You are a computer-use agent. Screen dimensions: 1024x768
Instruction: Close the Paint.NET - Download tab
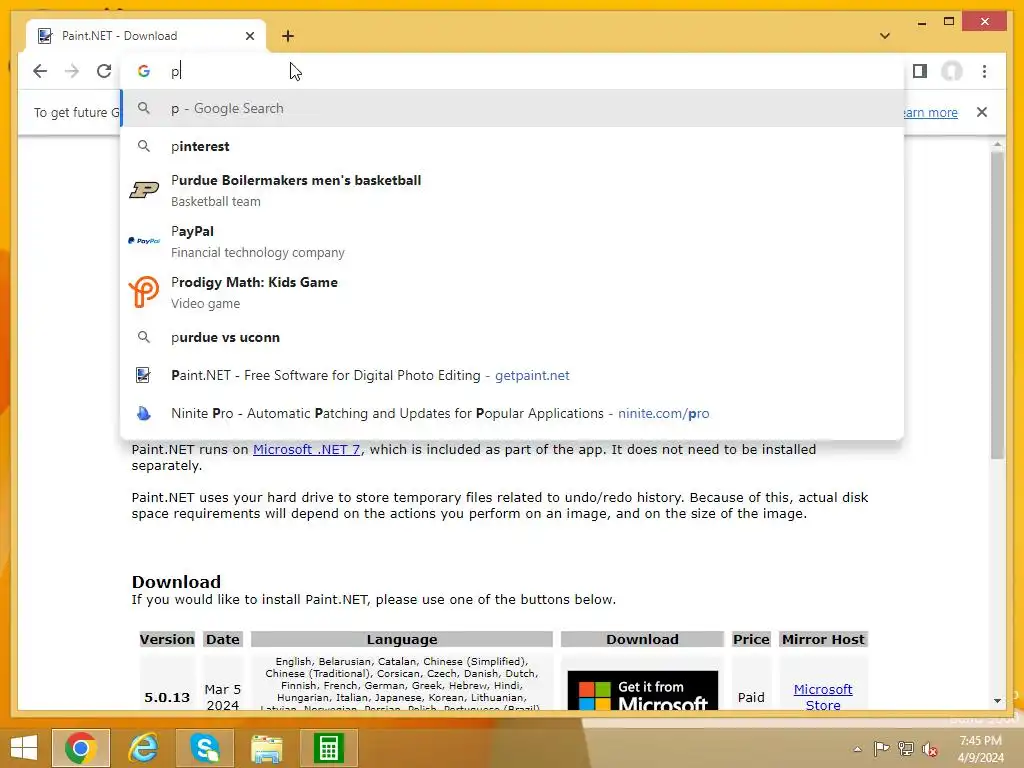249,36
